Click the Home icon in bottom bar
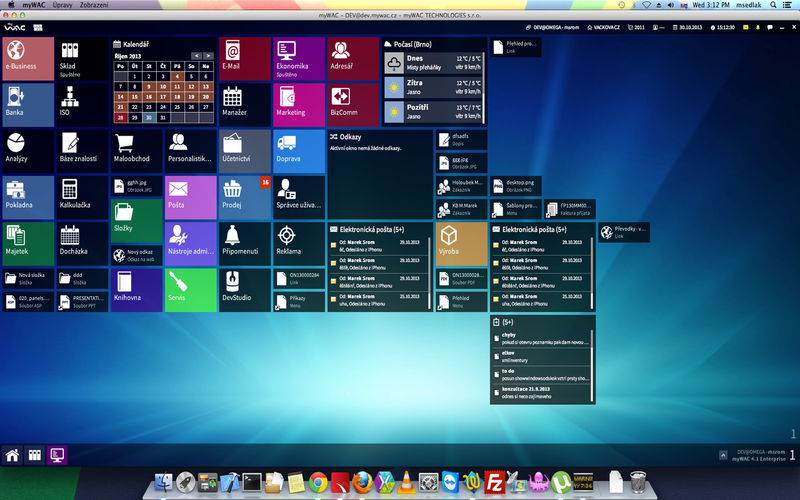The image size is (800, 500). [12, 455]
